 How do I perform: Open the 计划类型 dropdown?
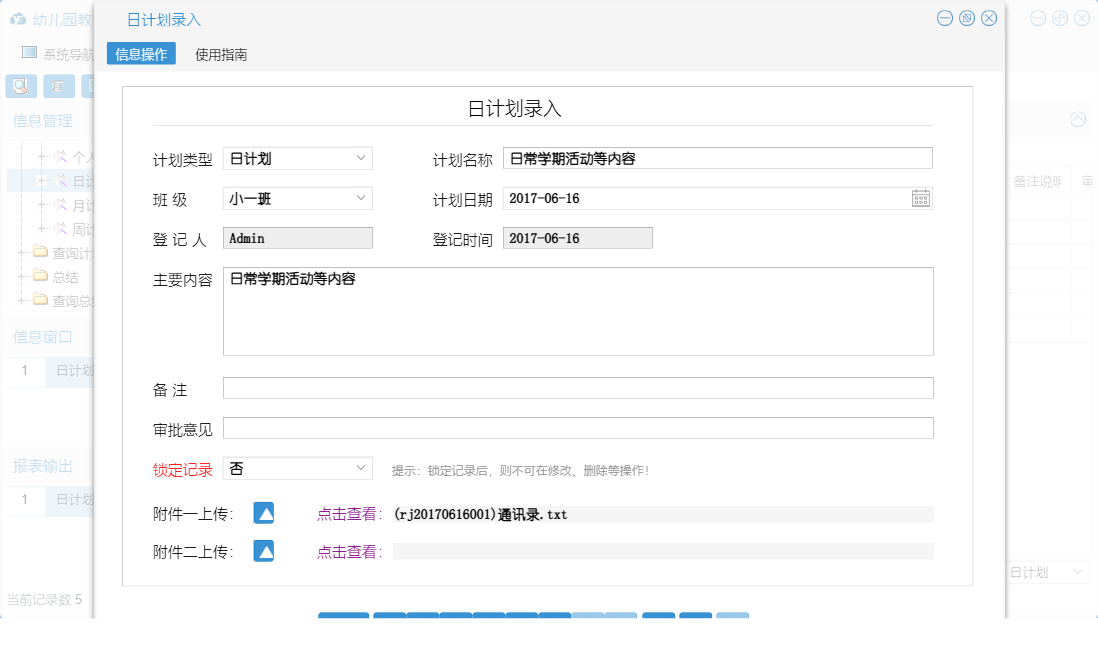pos(298,158)
